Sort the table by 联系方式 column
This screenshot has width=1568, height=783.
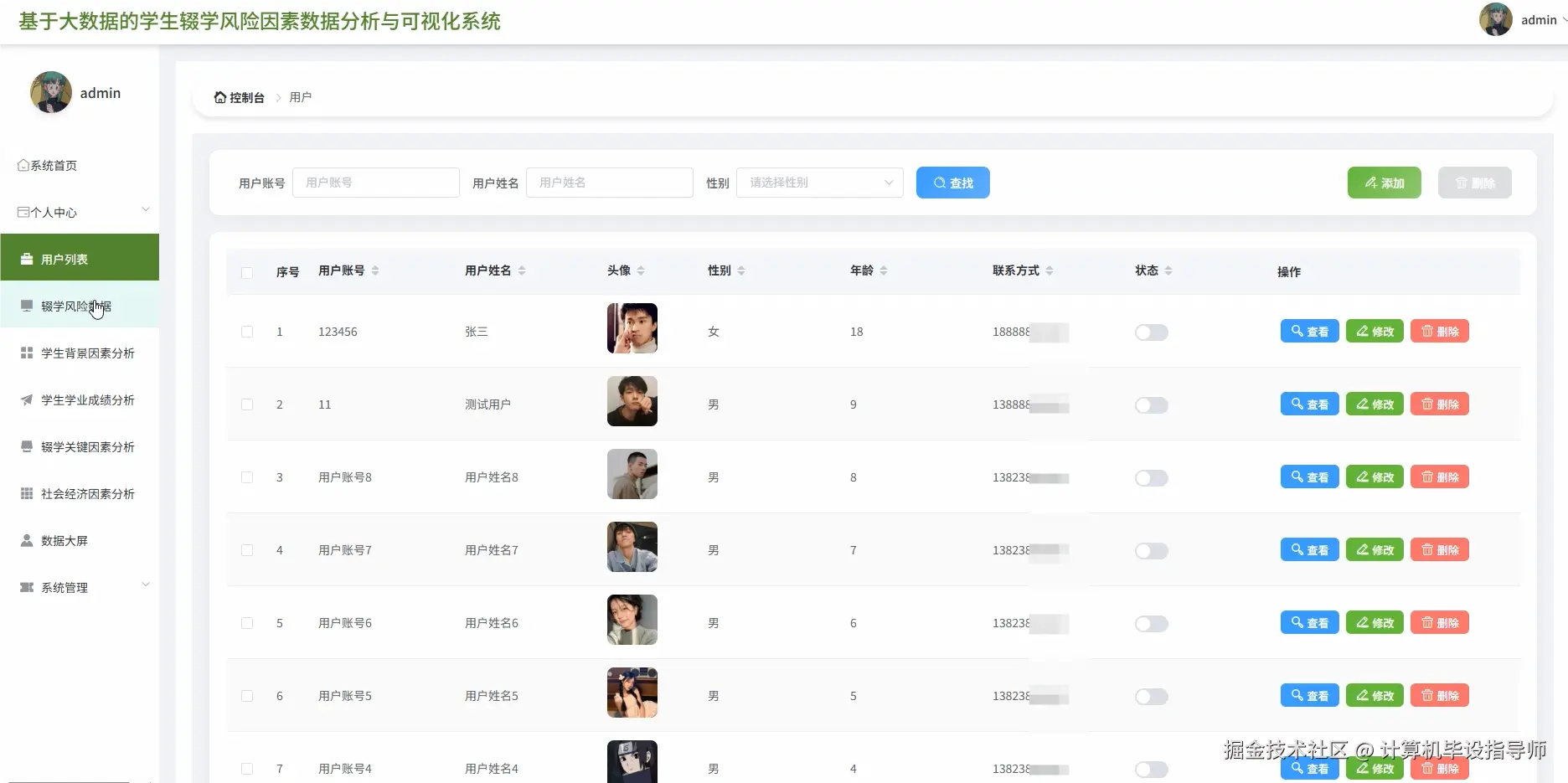point(1050,270)
